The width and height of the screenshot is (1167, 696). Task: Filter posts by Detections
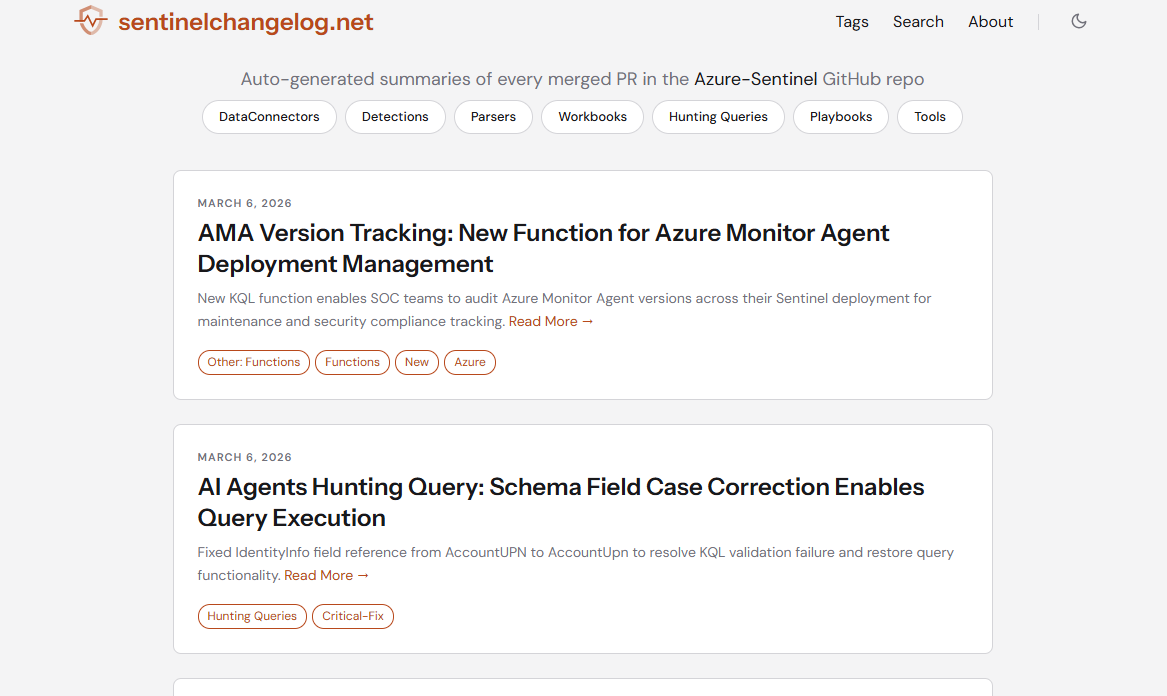[x=395, y=117]
